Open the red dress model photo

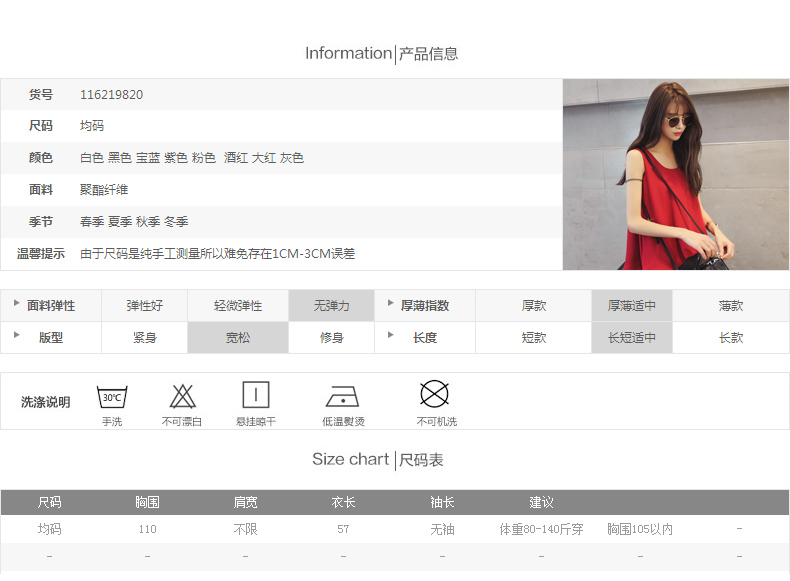coord(676,175)
